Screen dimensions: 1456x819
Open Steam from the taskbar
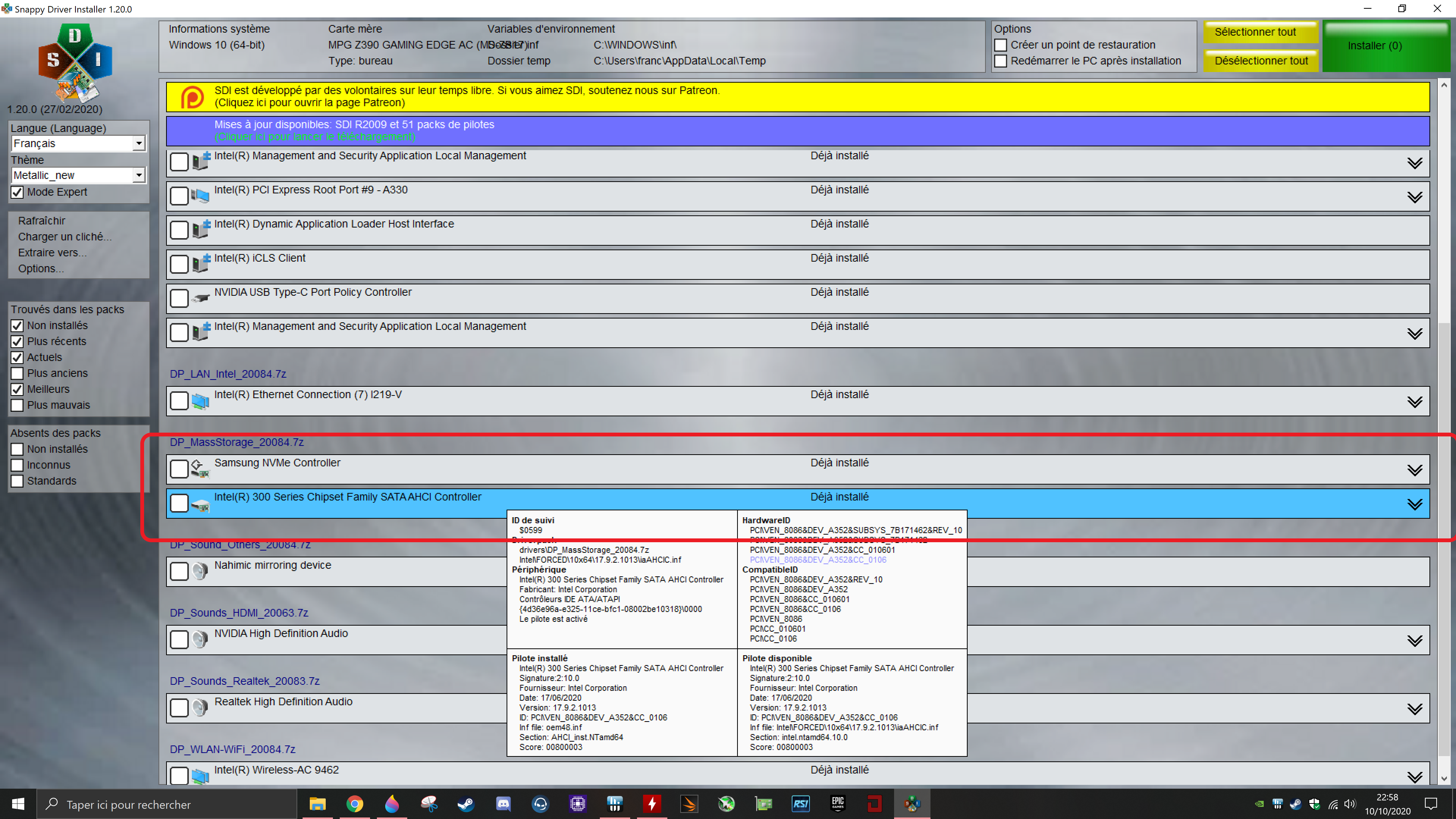click(x=466, y=804)
